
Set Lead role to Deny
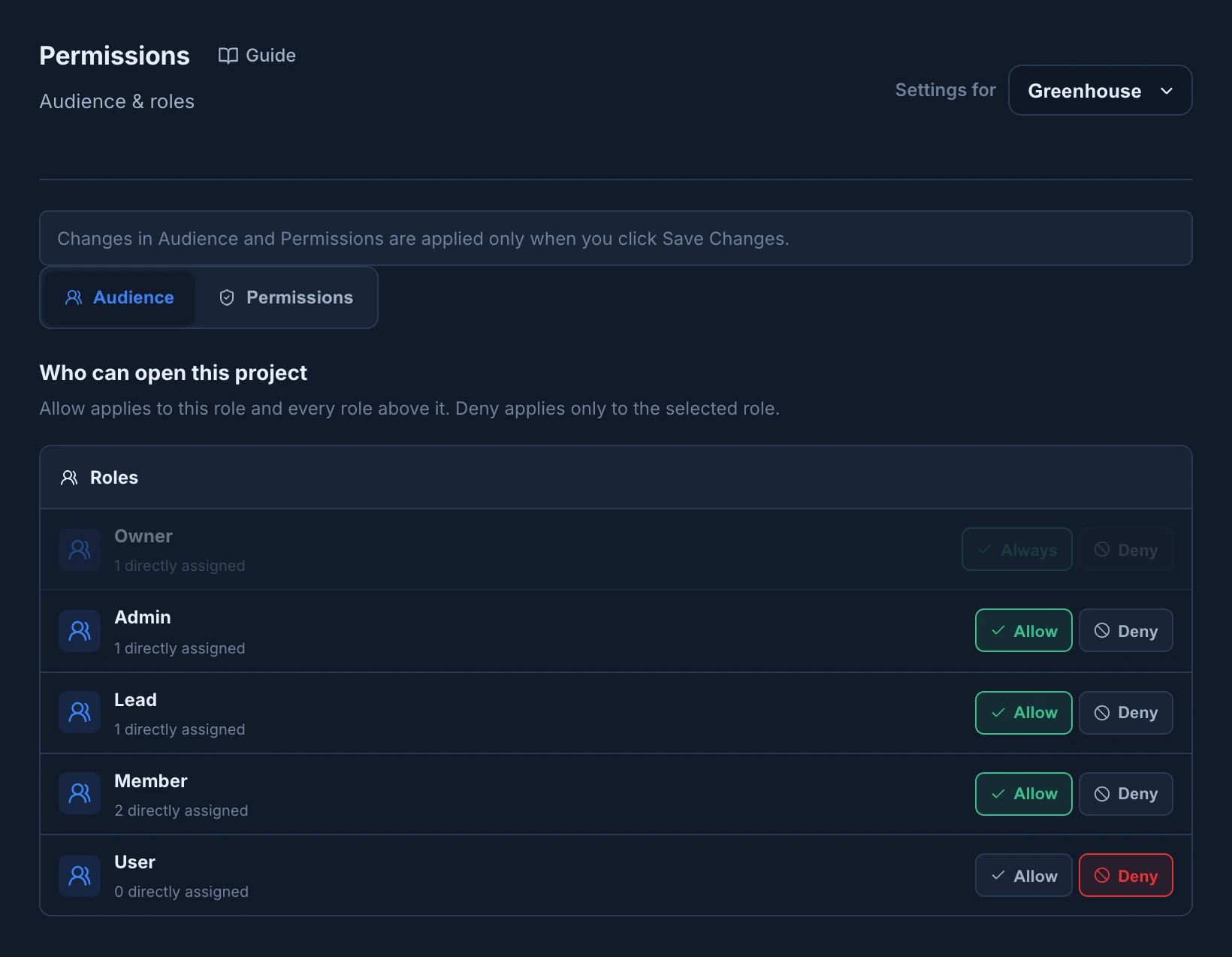pyautogui.click(x=1125, y=713)
